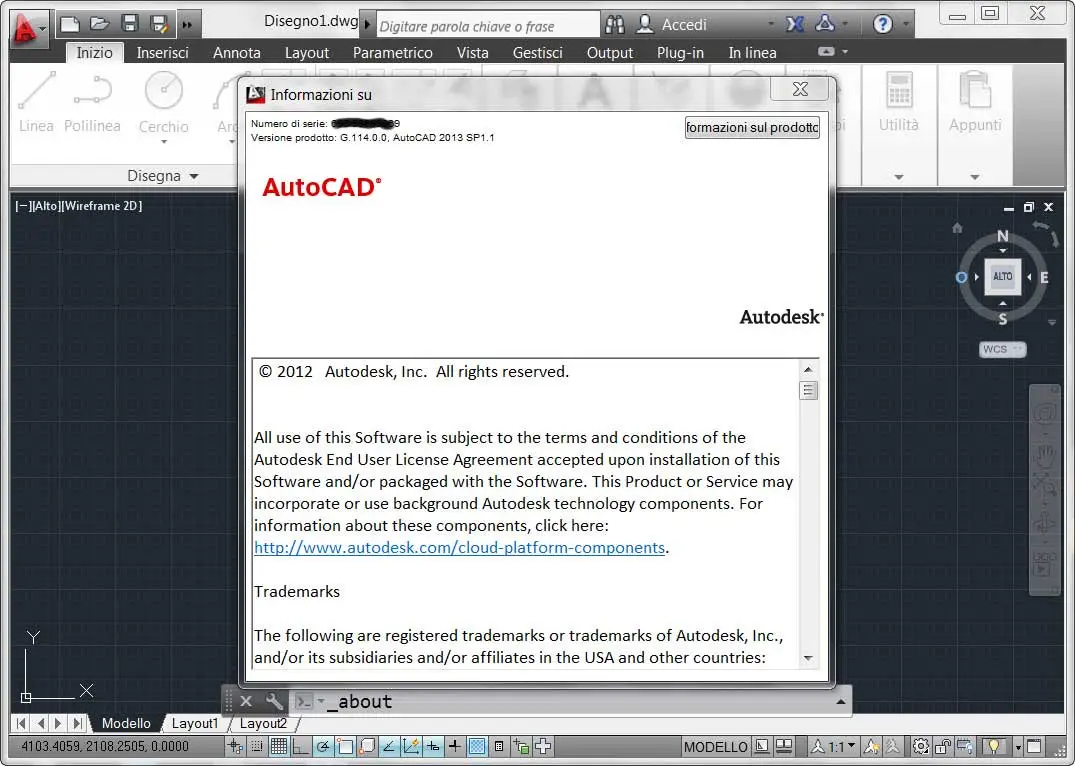Open the WCS coordinate system dropdown
The image size is (1075, 766).
[x=1002, y=350]
